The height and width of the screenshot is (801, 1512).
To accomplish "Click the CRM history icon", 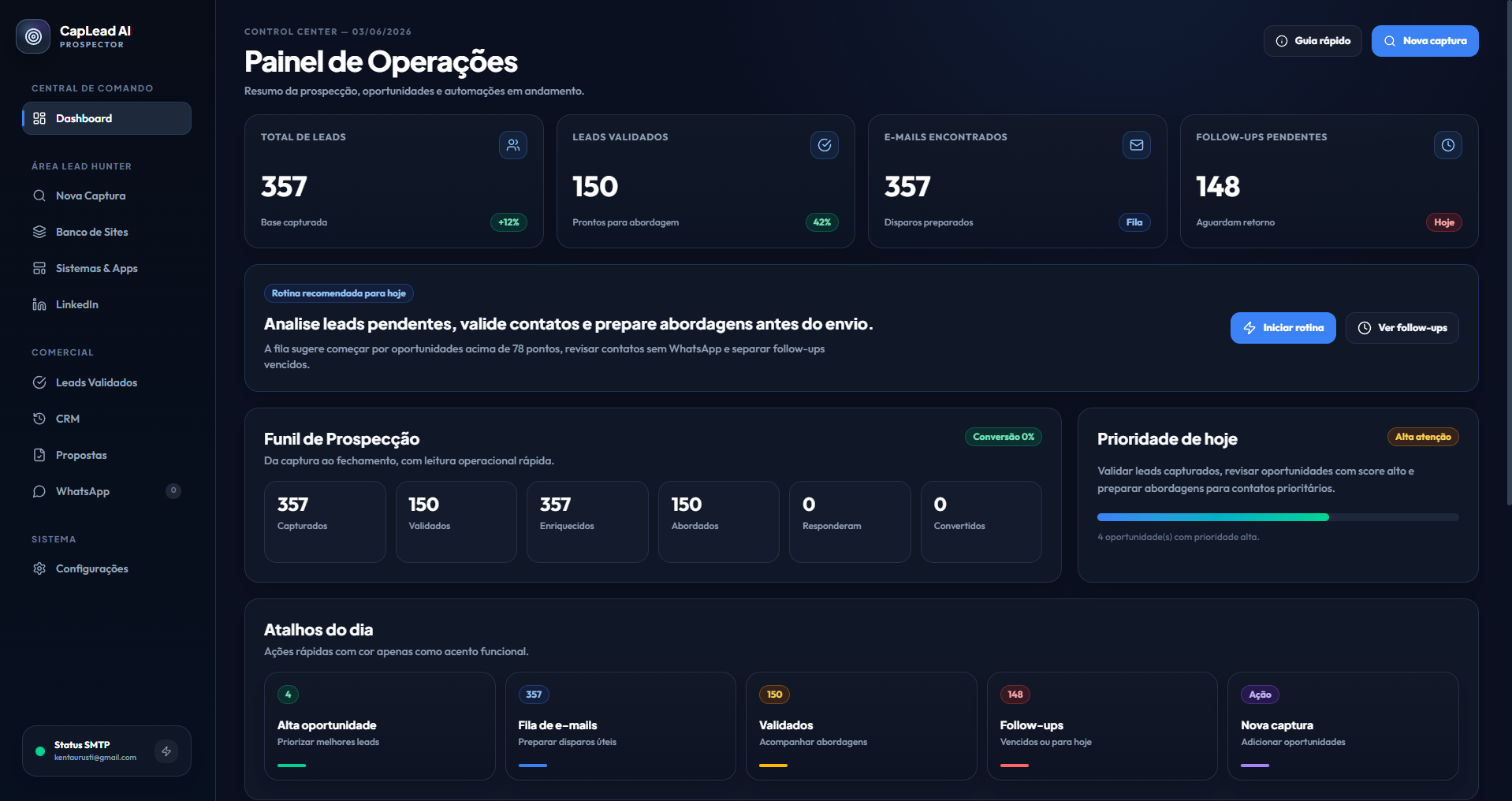I will pyautogui.click(x=39, y=419).
